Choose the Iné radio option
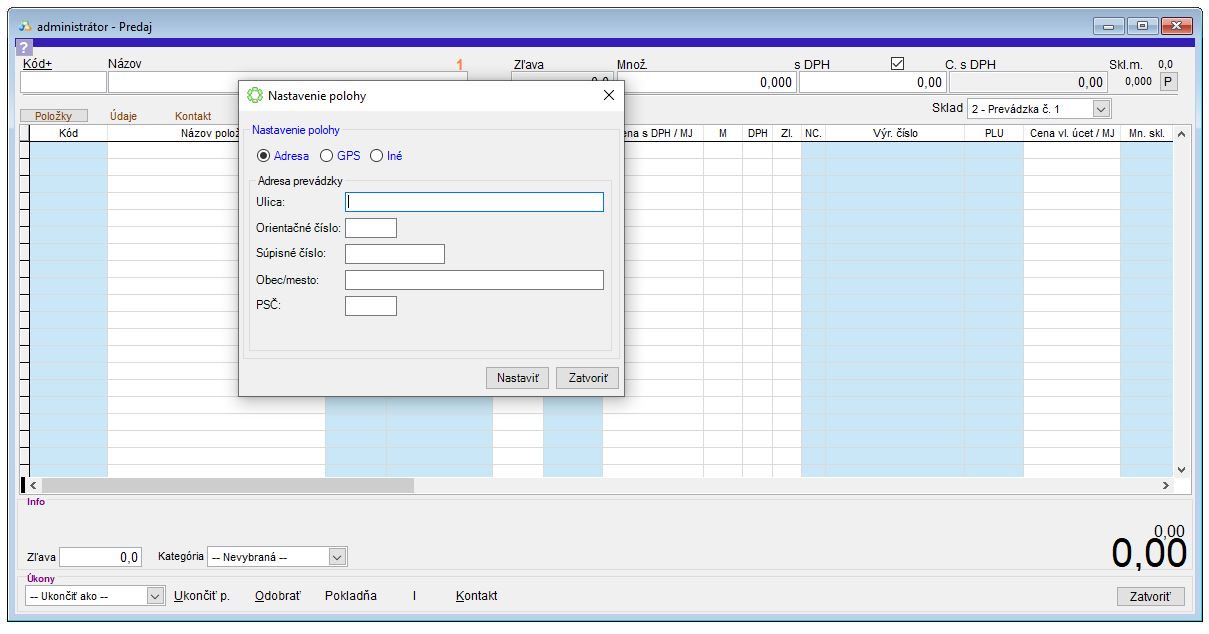1209x634 pixels. tap(377, 156)
